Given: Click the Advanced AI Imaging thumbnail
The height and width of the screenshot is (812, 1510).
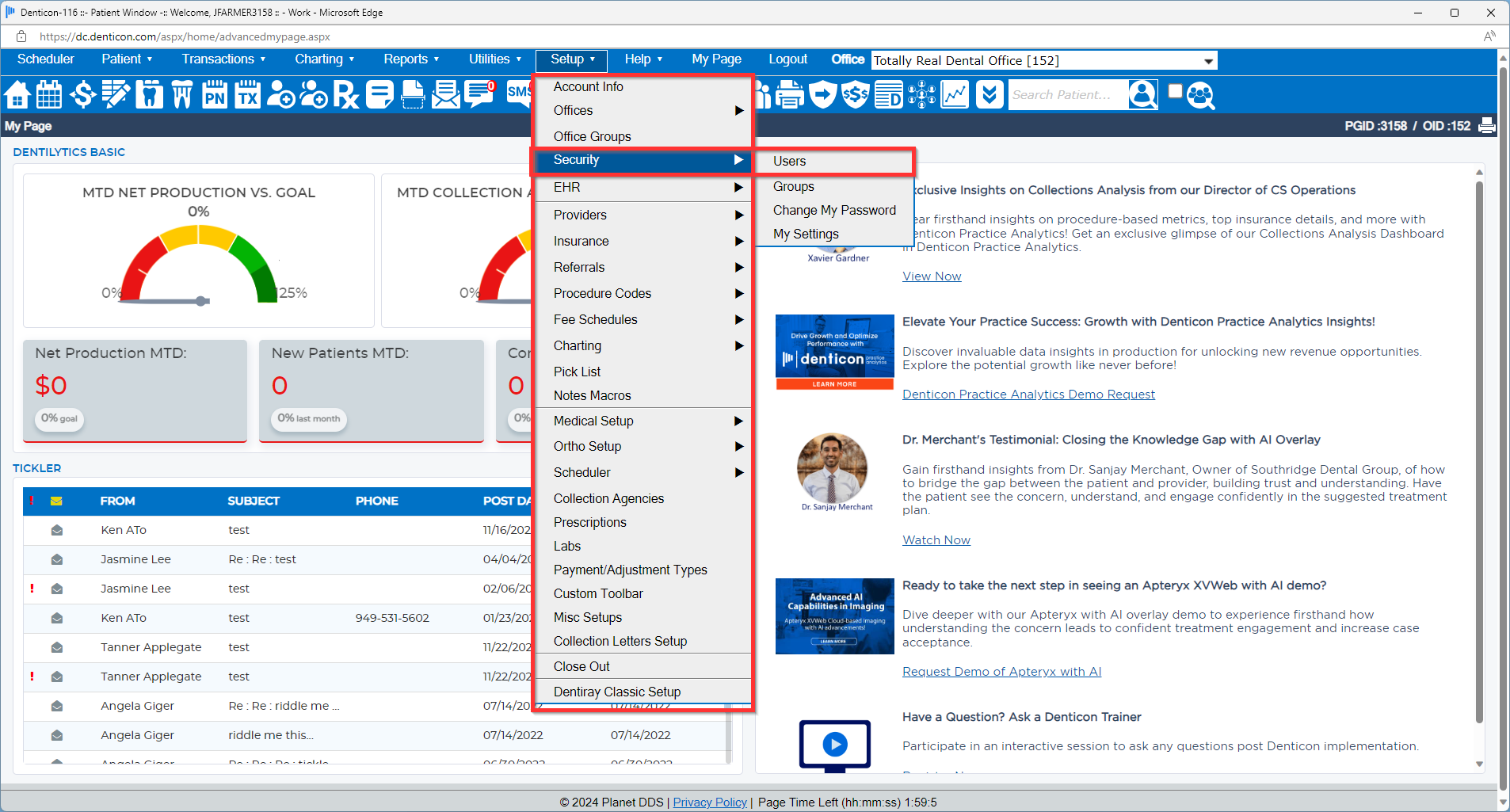Looking at the screenshot, I should coord(834,616).
